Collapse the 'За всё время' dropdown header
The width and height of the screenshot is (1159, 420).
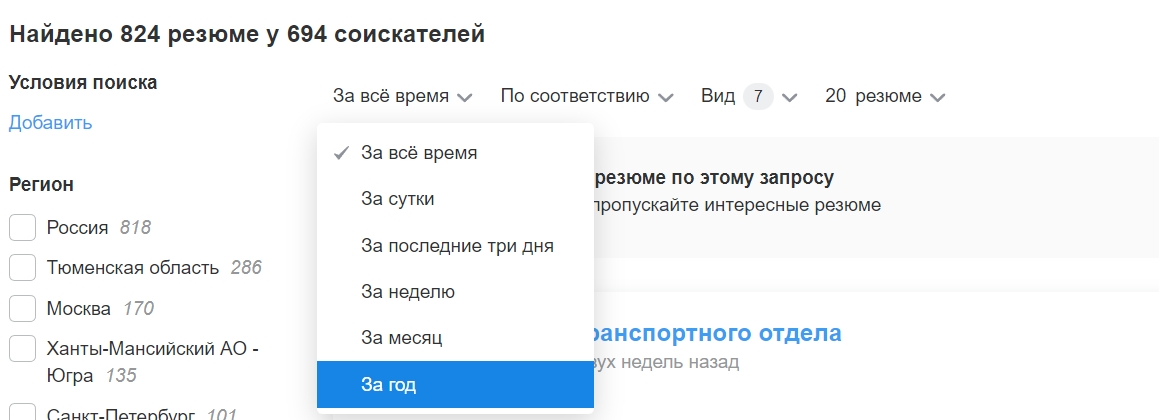coord(402,96)
